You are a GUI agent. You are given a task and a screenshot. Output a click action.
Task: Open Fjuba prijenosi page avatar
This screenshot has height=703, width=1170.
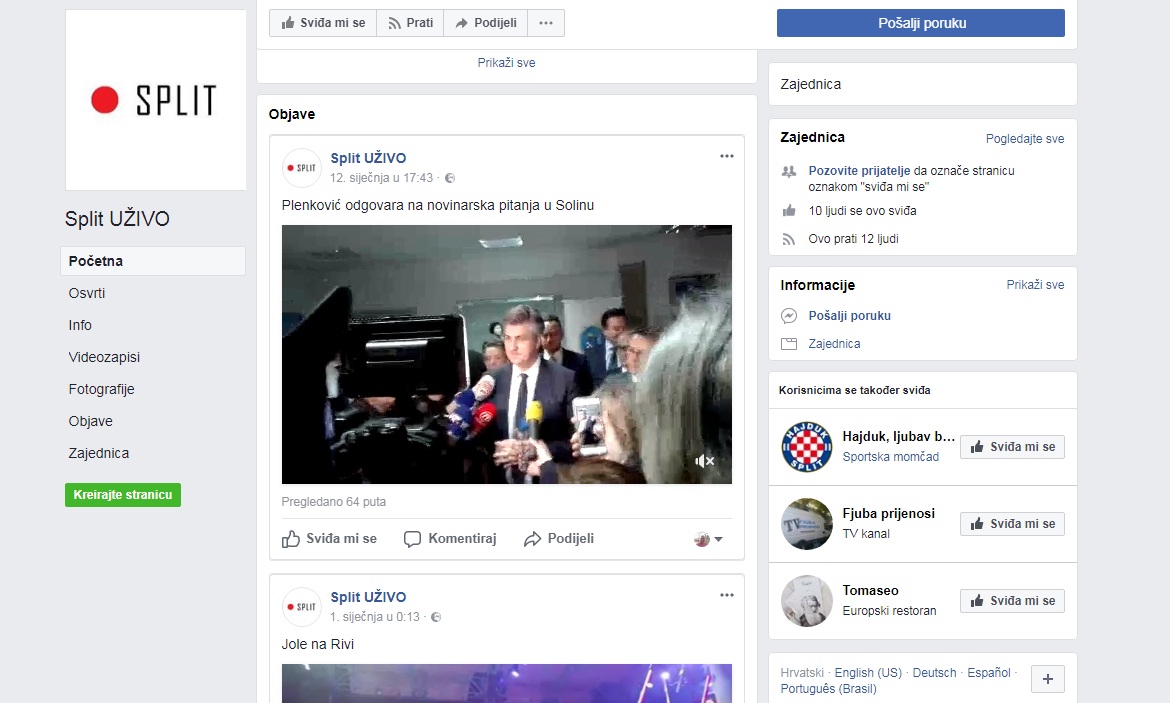coord(806,524)
